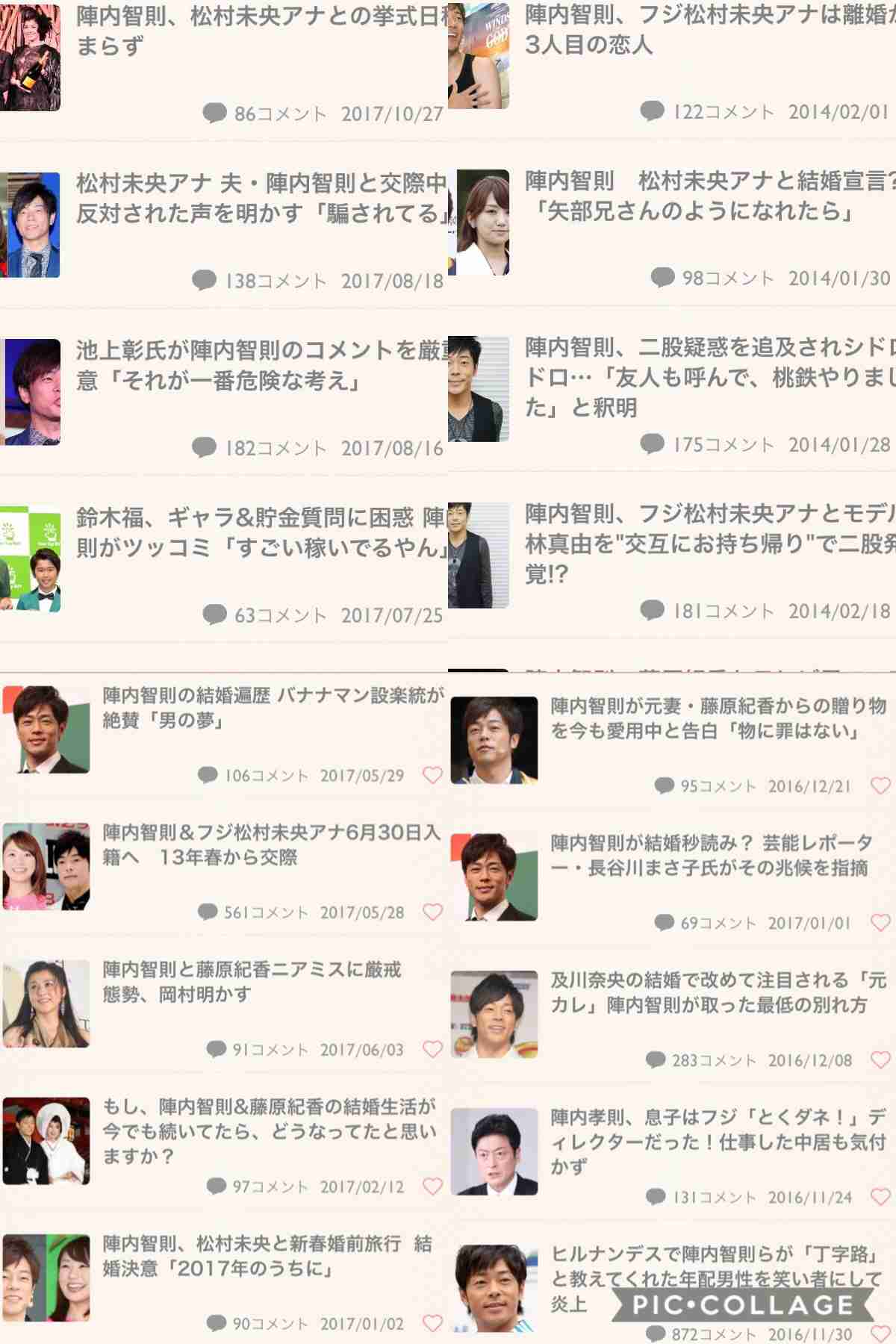Tap the heart icon beside 2017/05/29 article

coord(432,775)
